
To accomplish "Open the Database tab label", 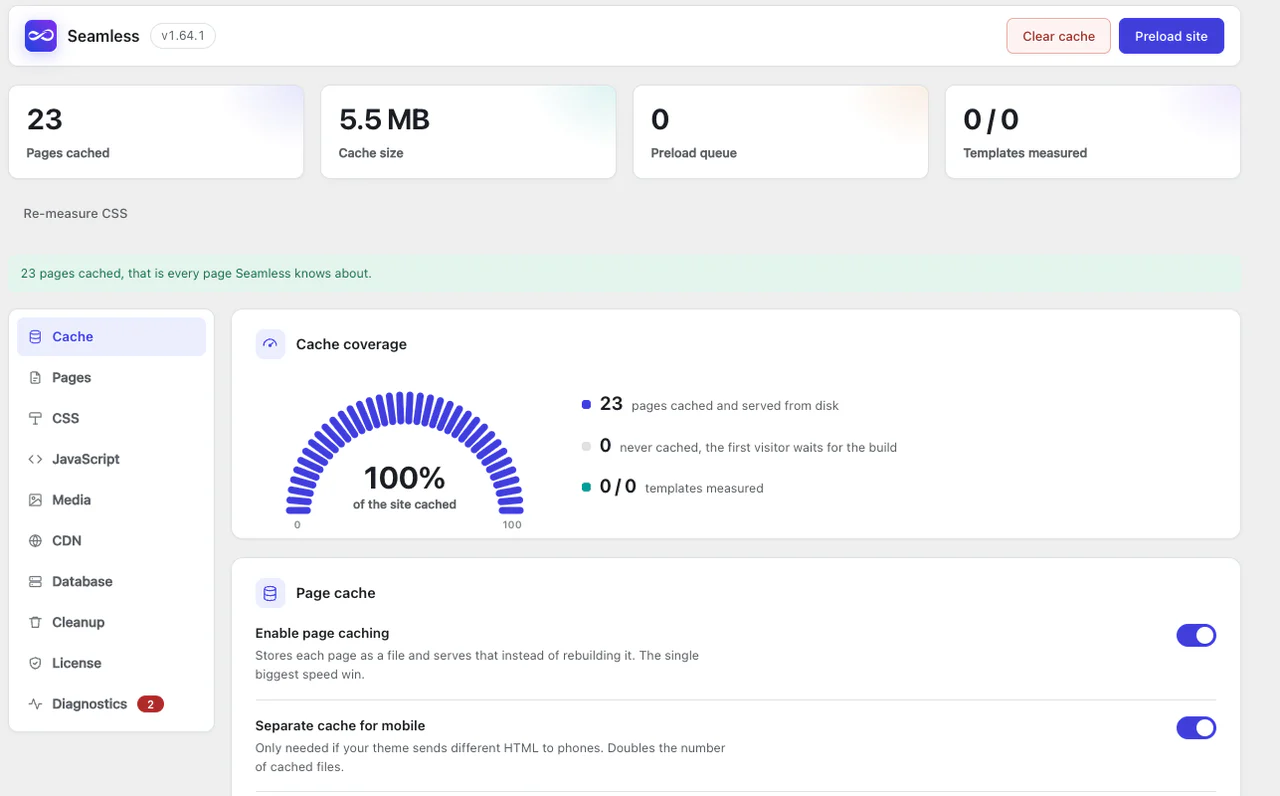I will pos(82,582).
